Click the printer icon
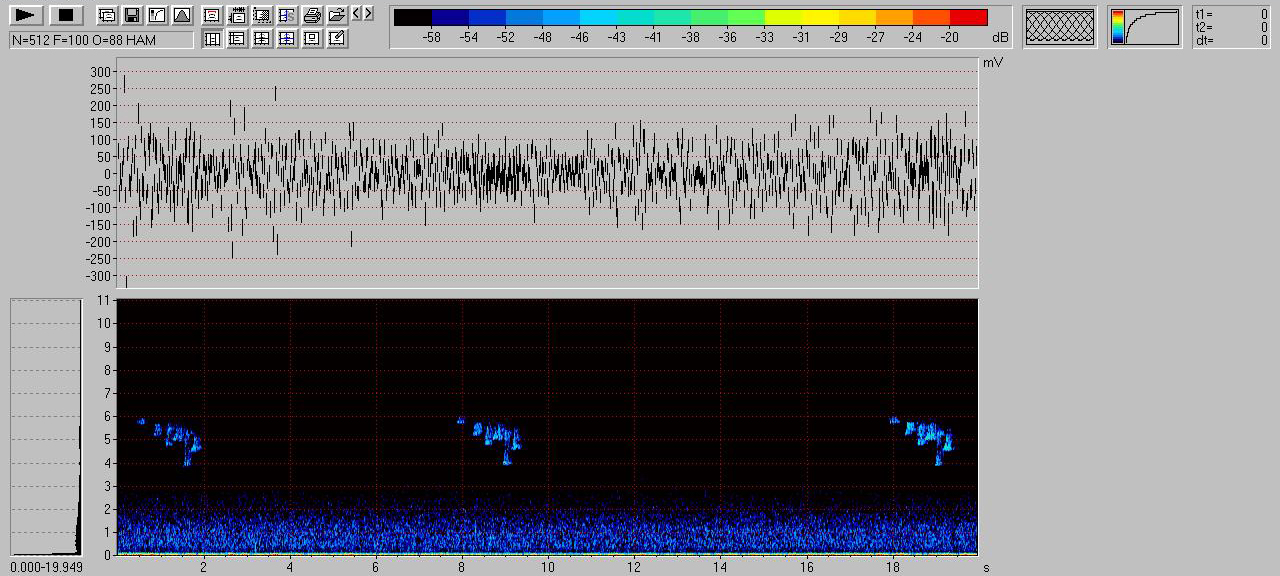1280x576 pixels. [312, 15]
